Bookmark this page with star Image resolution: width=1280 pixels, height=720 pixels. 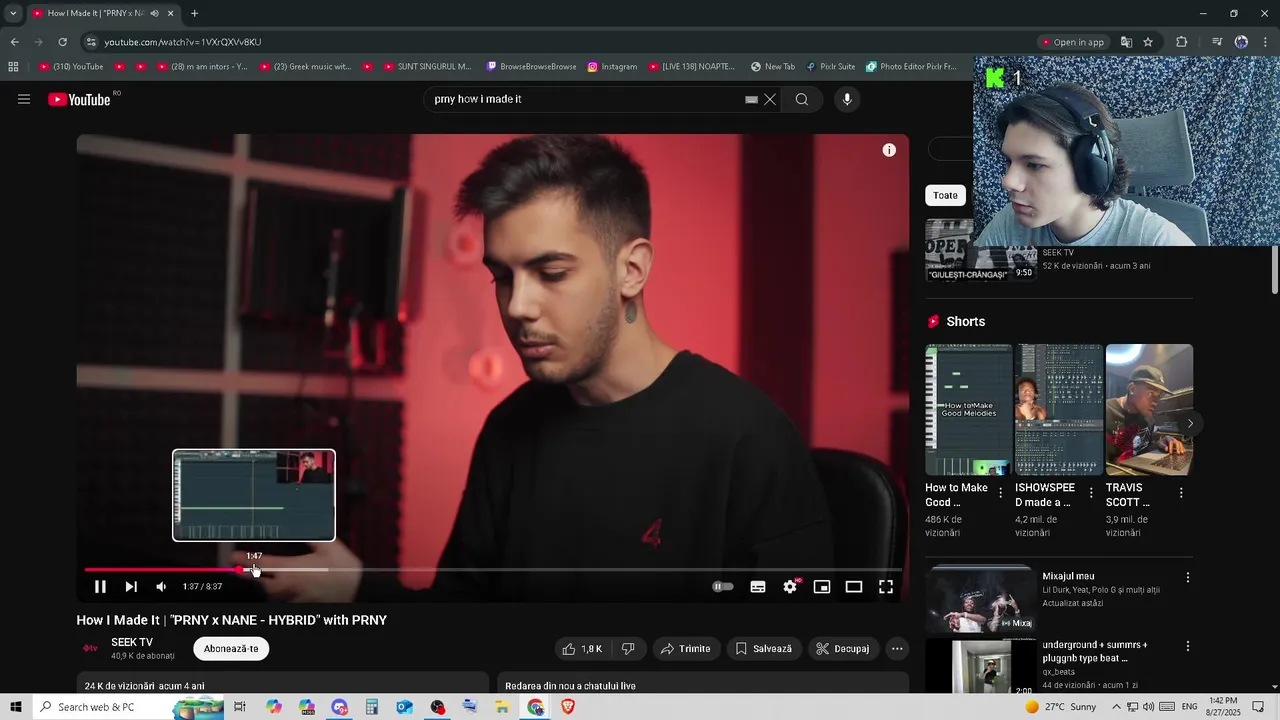click(1148, 42)
